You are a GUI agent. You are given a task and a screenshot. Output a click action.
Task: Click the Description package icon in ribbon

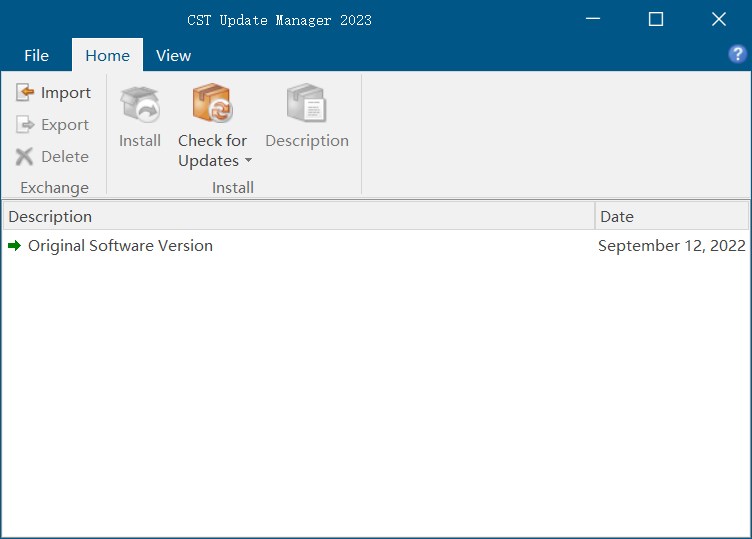pos(306,103)
